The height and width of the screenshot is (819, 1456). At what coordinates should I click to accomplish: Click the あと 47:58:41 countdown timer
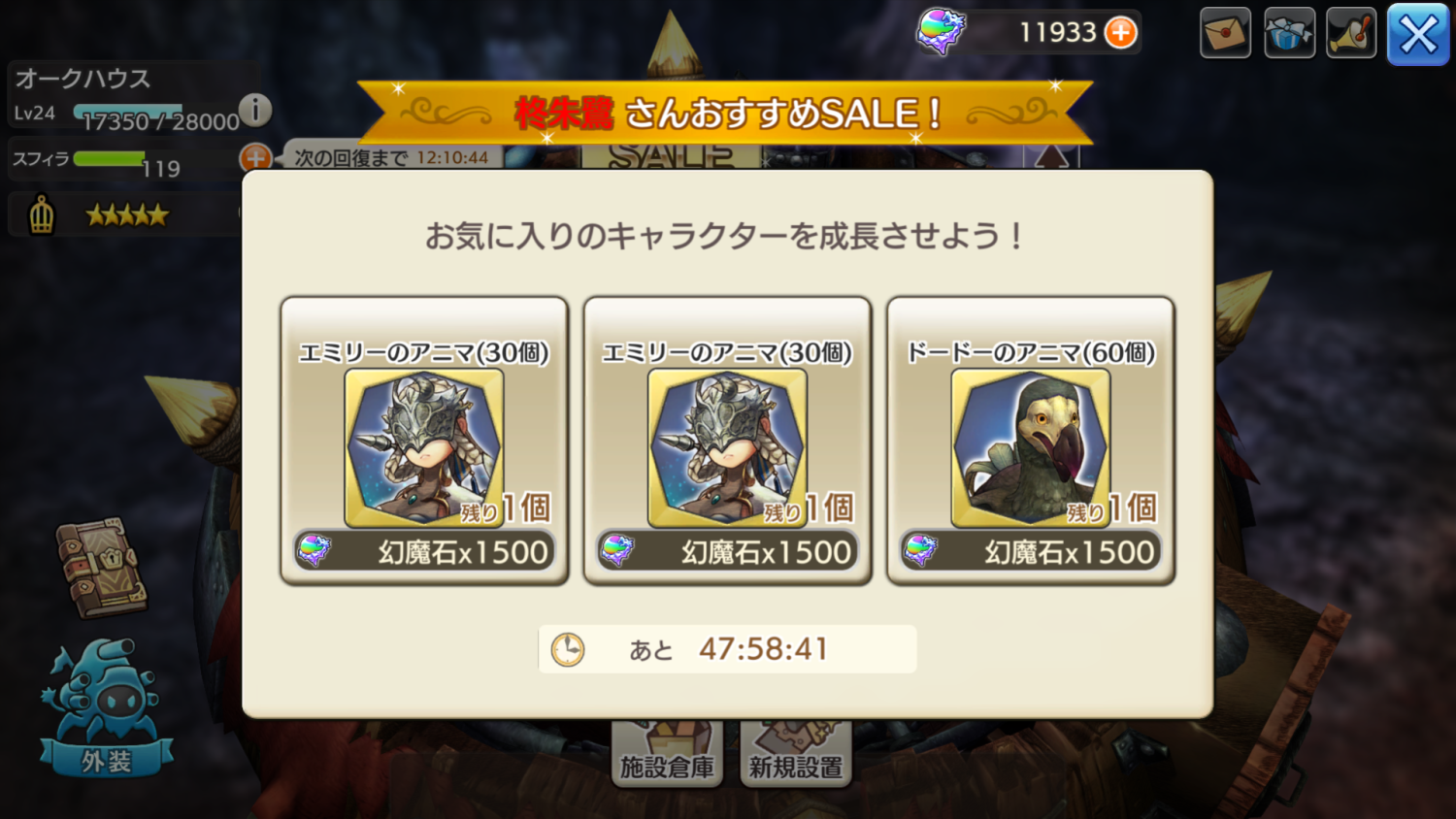[x=727, y=649]
